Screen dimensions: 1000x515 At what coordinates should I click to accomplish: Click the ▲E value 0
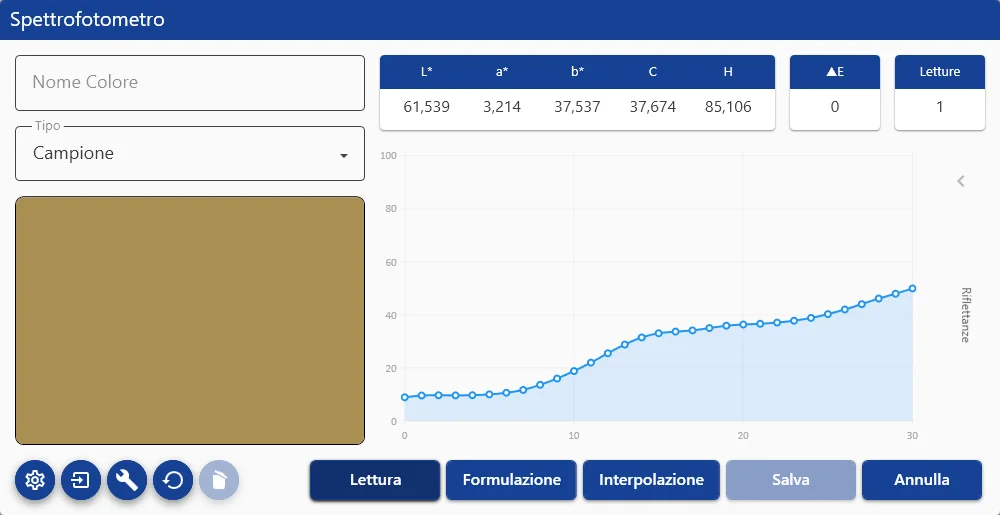(x=835, y=107)
